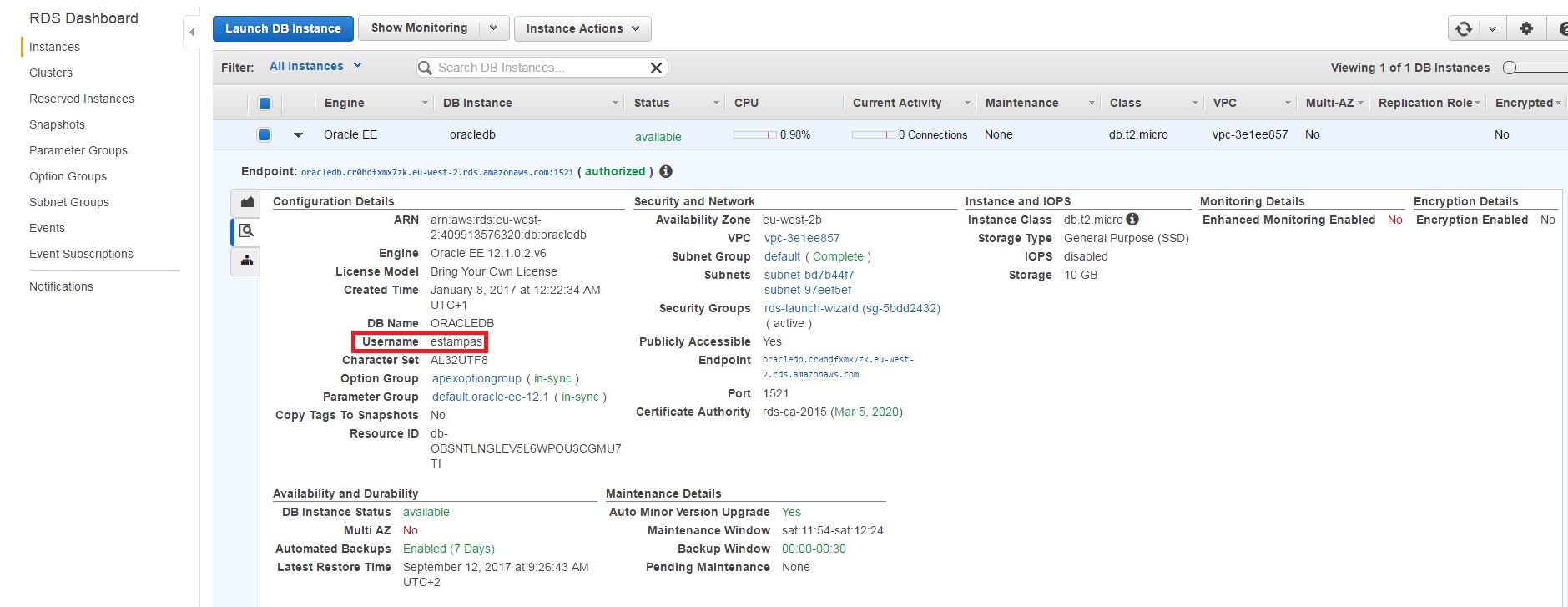Focus the Search DB Instances field
1568x607 pixels.
point(542,68)
